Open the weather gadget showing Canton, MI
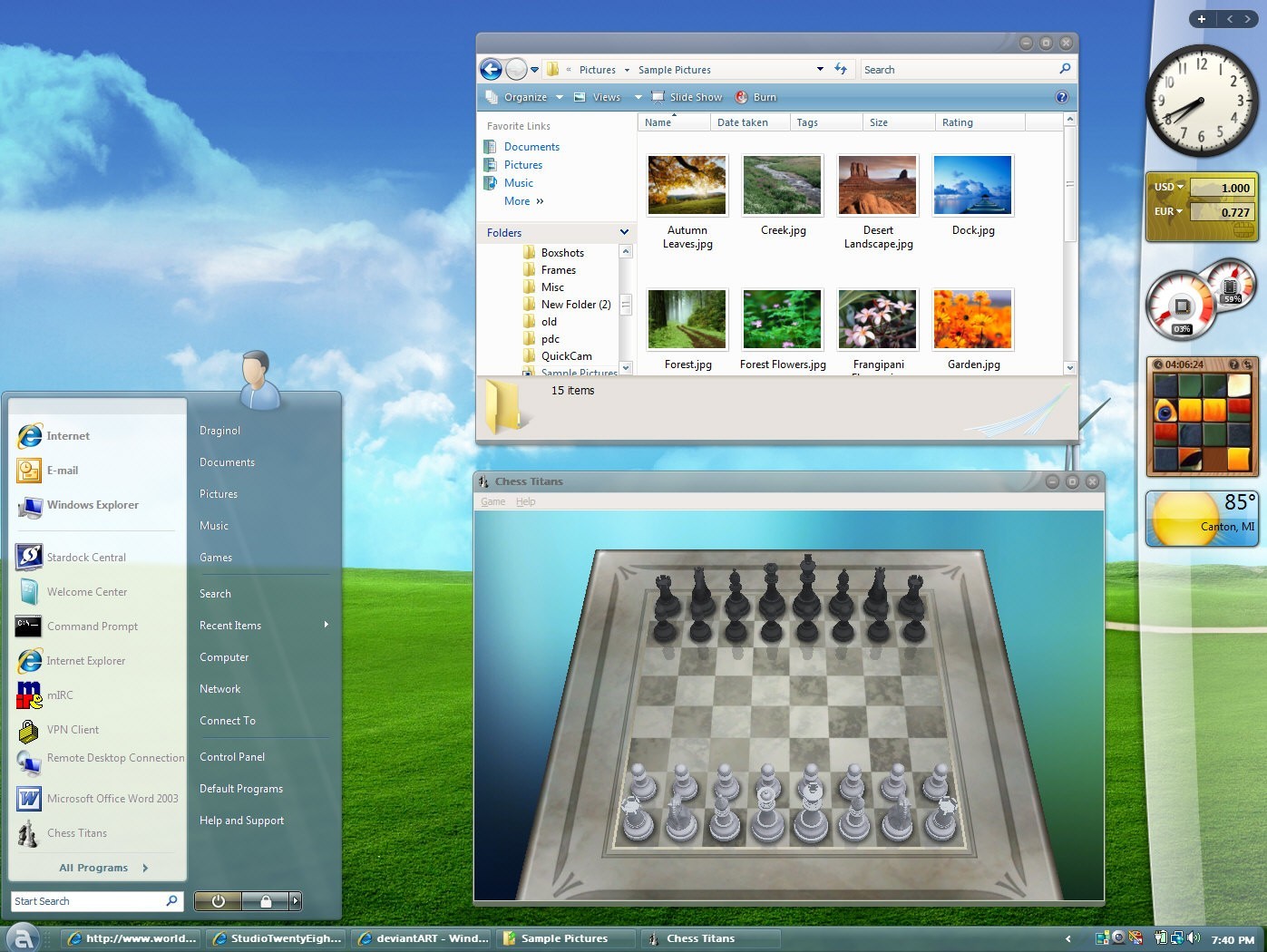Screen dimensions: 1267x952 [x=1202, y=519]
